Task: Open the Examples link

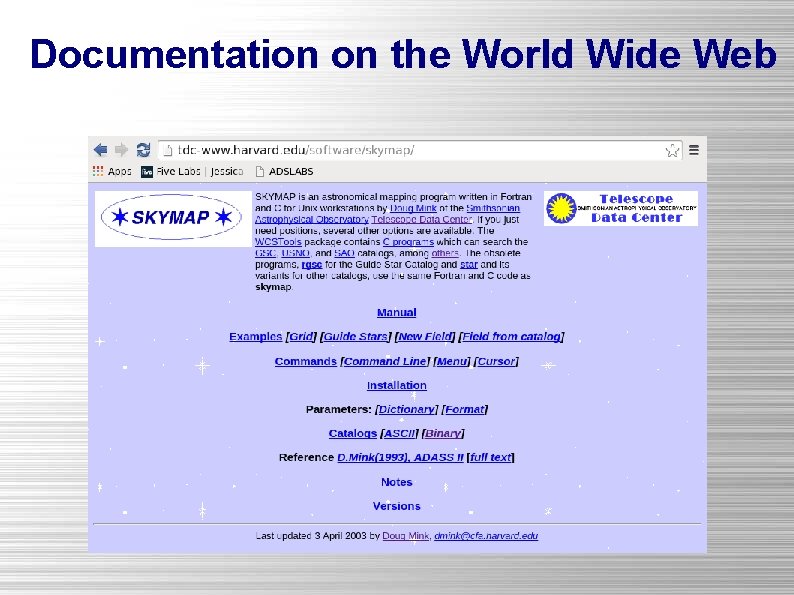Action: (255, 337)
